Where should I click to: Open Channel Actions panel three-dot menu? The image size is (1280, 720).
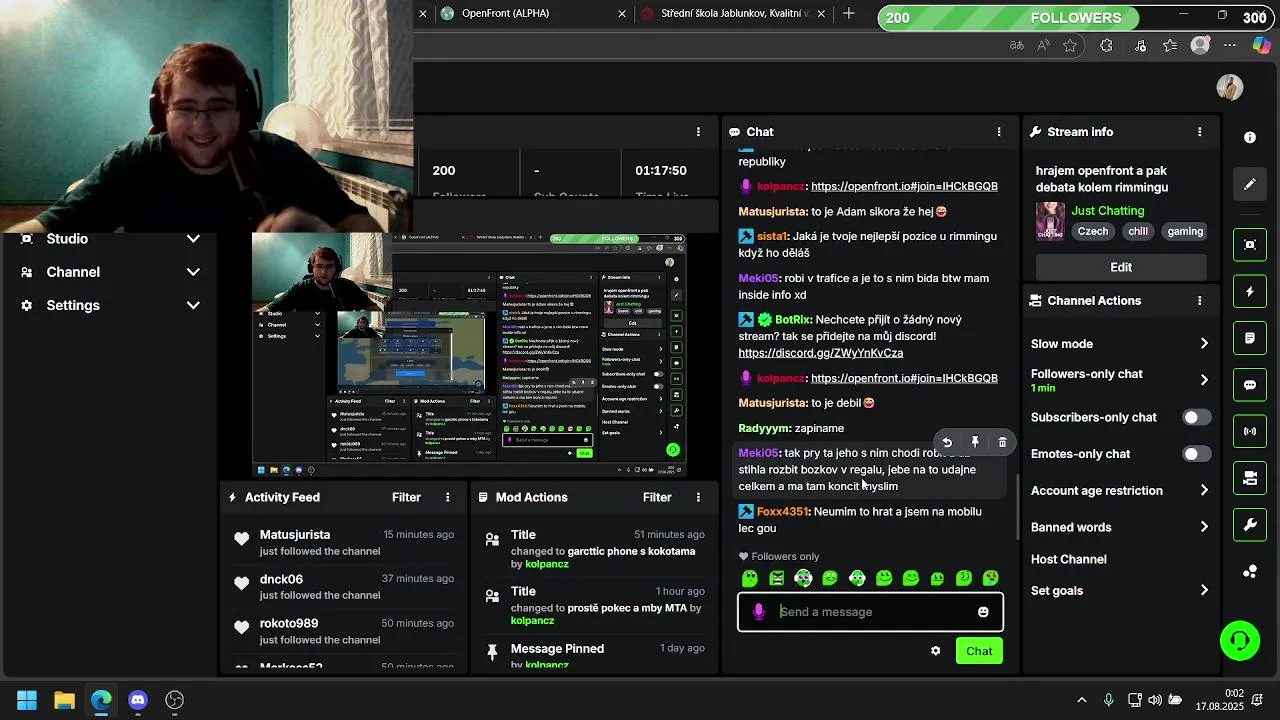[1199, 301]
